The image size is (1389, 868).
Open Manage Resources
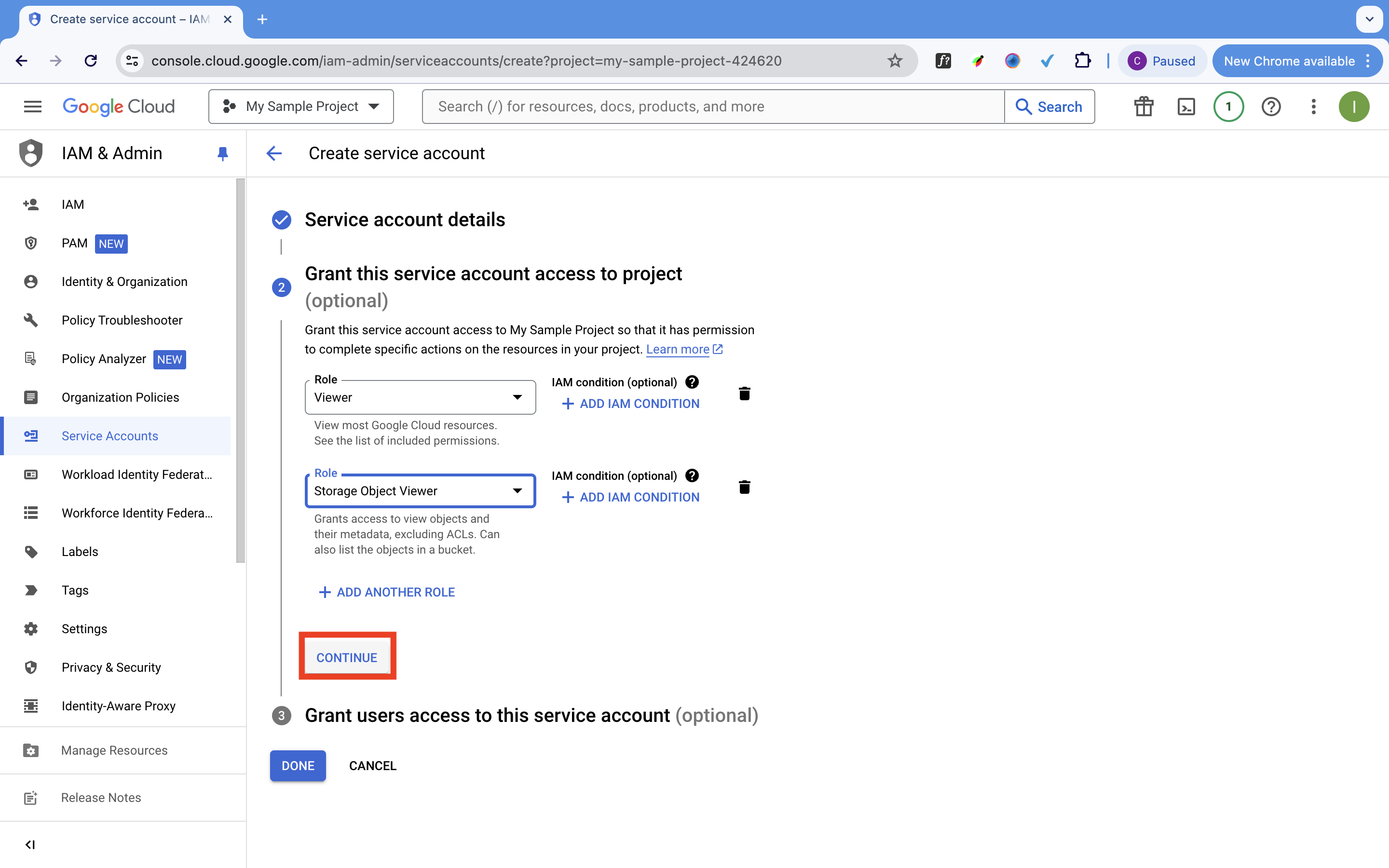point(115,750)
